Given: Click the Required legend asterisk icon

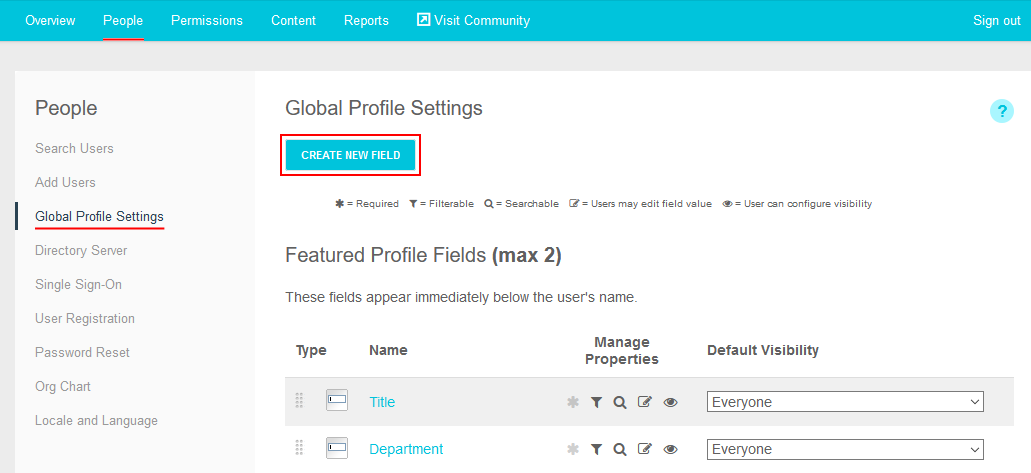Looking at the screenshot, I should tap(339, 204).
